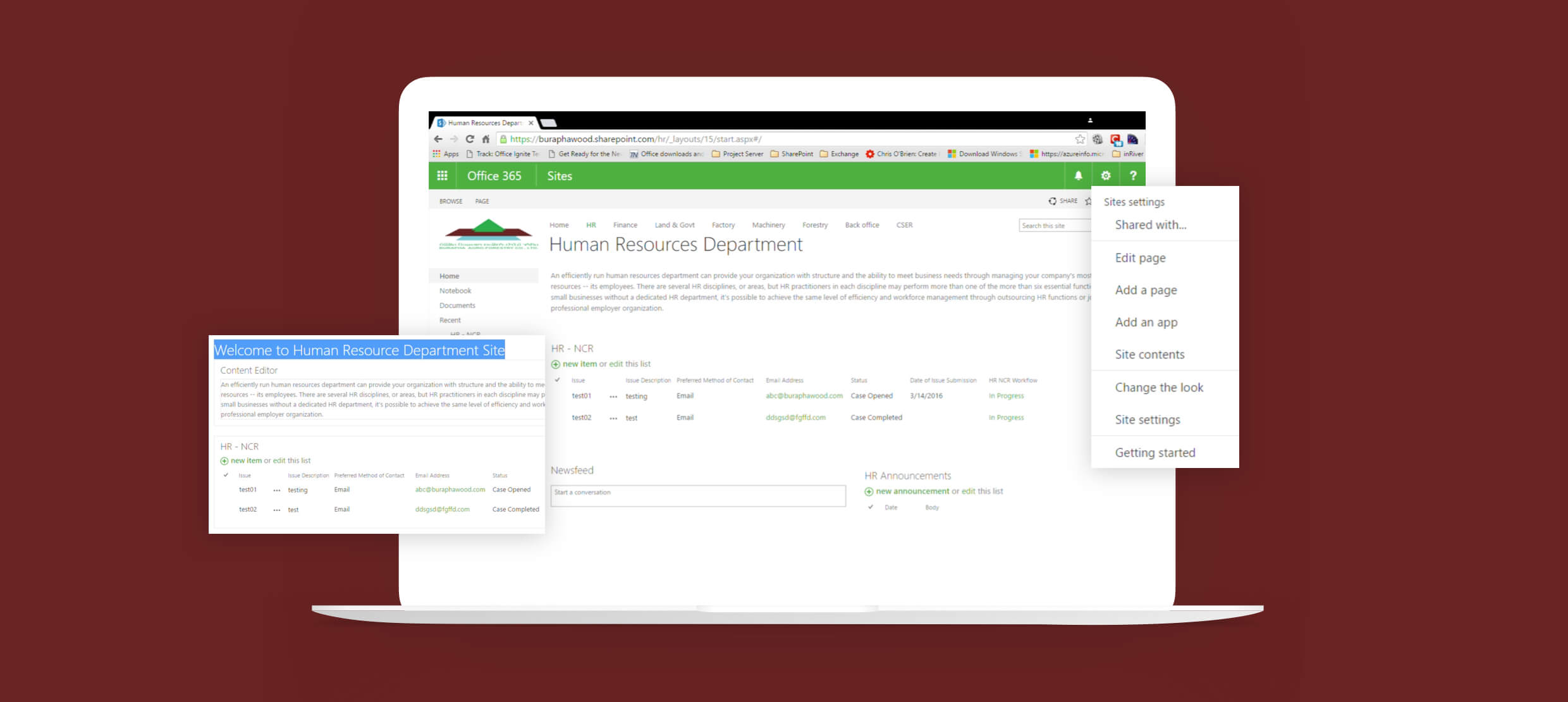1568x702 pixels.
Task: Open the Settings gear menu
Action: coord(1105,175)
